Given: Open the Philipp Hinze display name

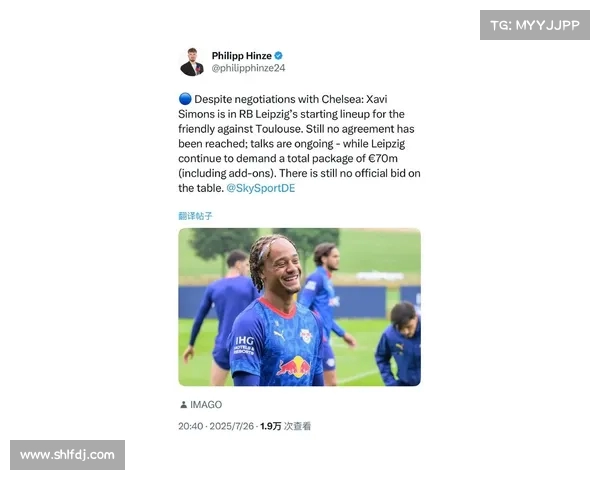Looking at the screenshot, I should coord(242,56).
